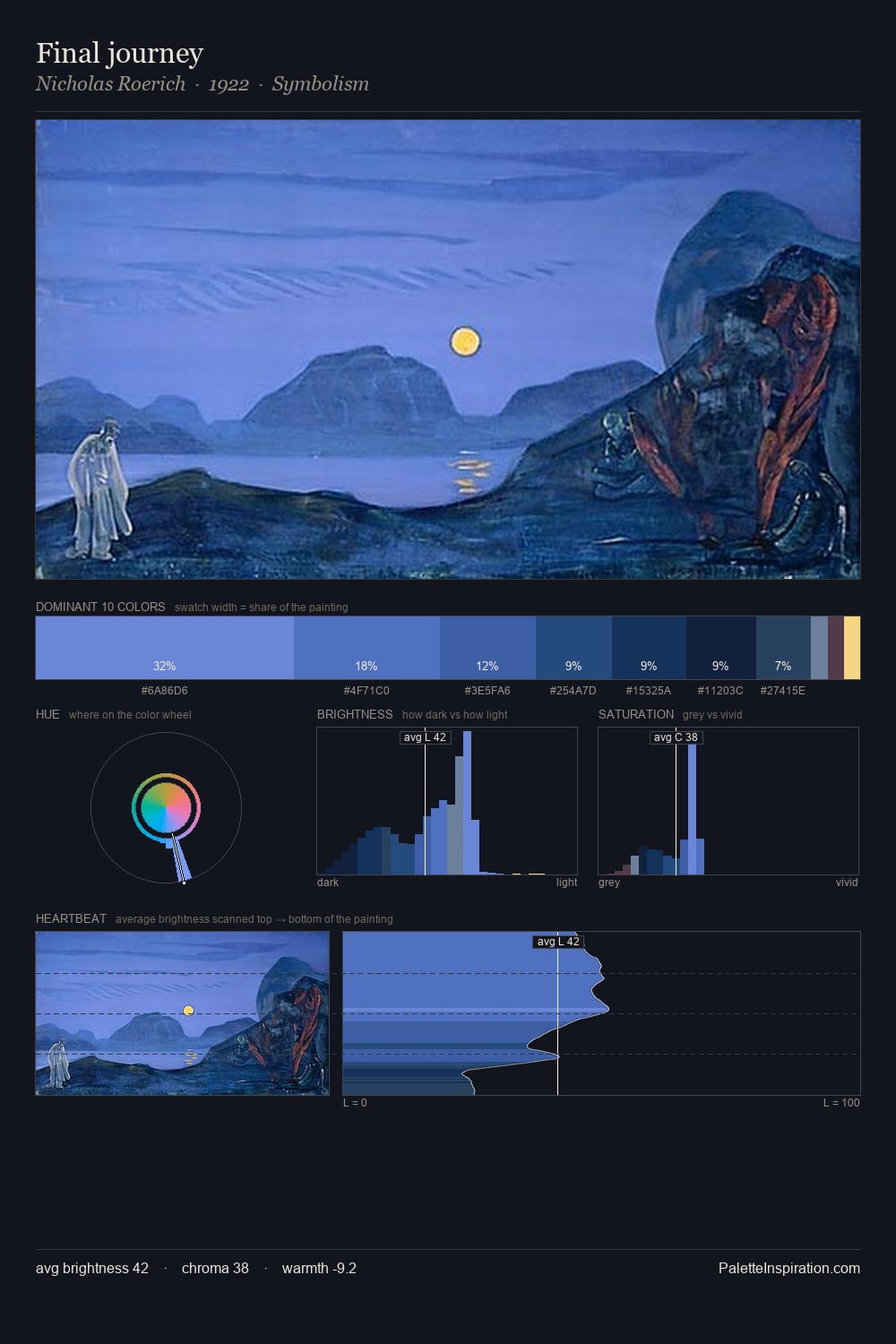Click hex code label '#3E5FA6'
The width and height of the screenshot is (896, 1344).
[x=487, y=691]
